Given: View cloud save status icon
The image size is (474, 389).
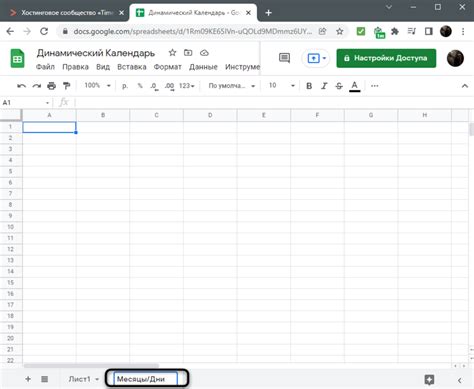Looking at the screenshot, I should pos(204,53).
